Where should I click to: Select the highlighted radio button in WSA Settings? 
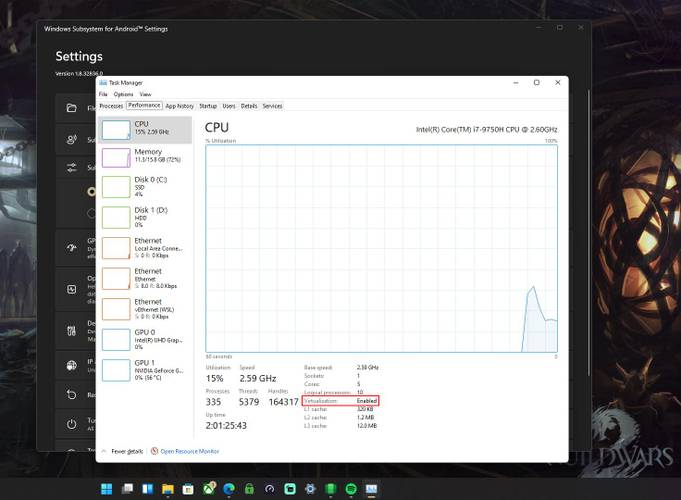[91, 192]
